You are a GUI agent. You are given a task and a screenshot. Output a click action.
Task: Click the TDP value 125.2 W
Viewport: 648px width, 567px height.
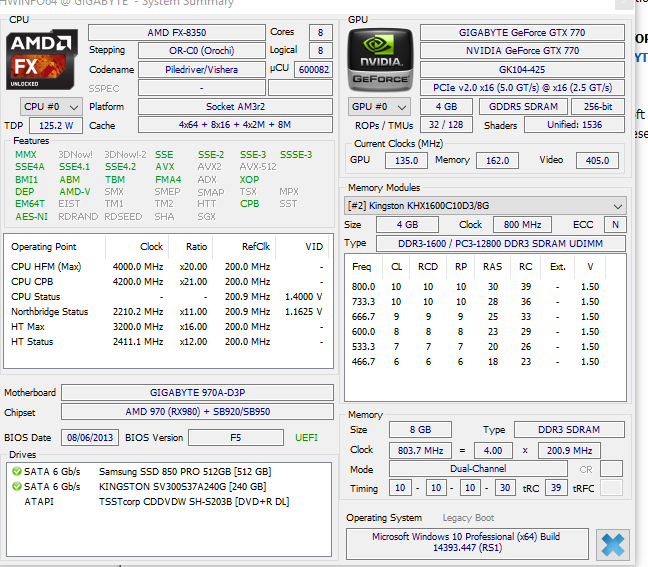pos(56,126)
